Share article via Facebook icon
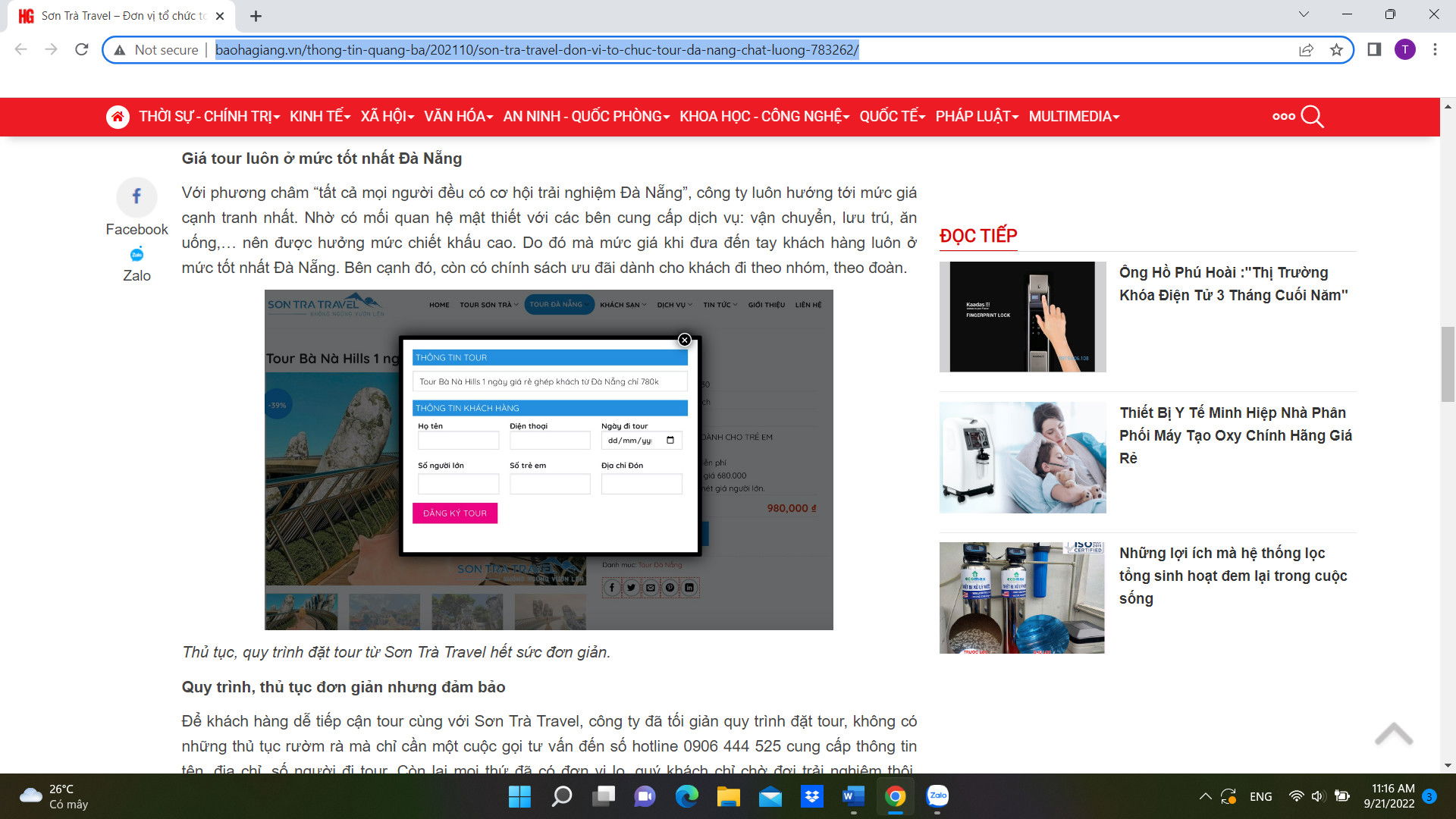This screenshot has height=819, width=1456. 136,196
